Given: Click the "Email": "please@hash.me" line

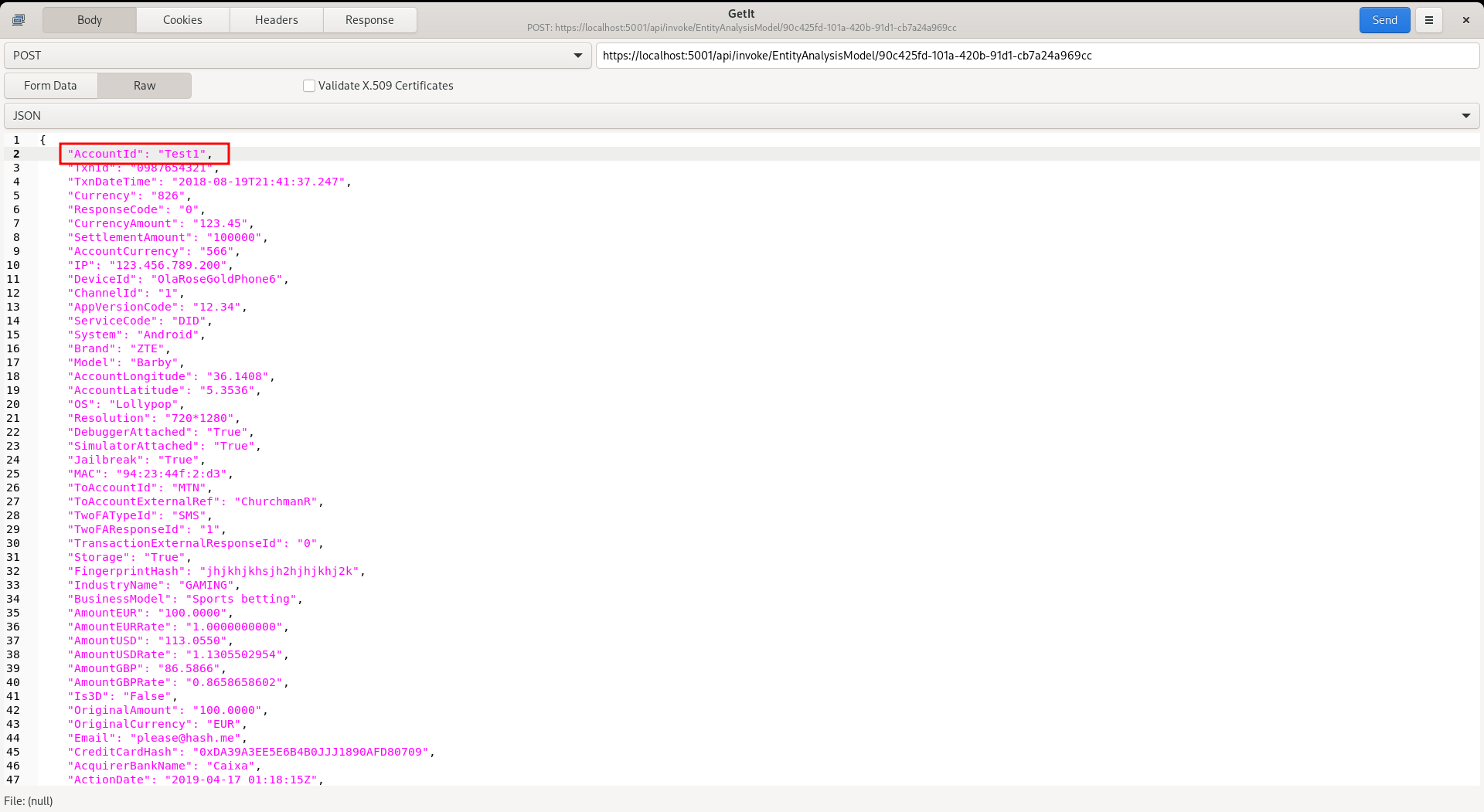Looking at the screenshot, I should (x=157, y=738).
